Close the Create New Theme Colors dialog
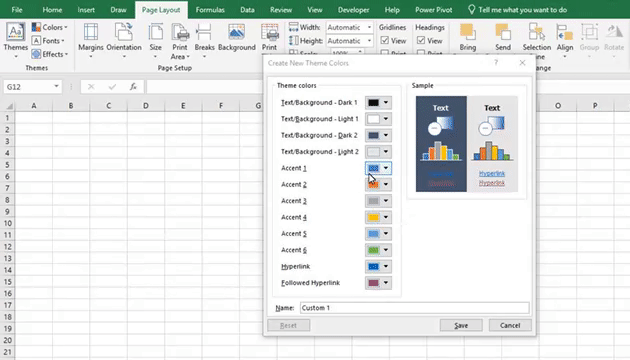630x360 pixels. (522, 63)
